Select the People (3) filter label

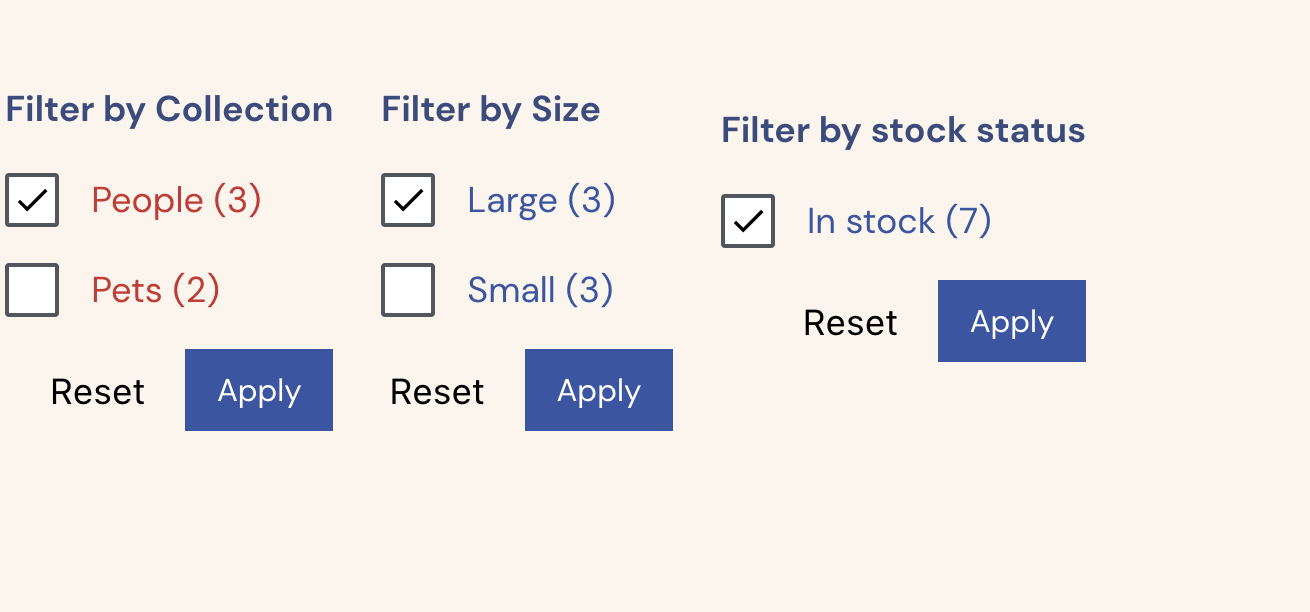[x=176, y=200]
